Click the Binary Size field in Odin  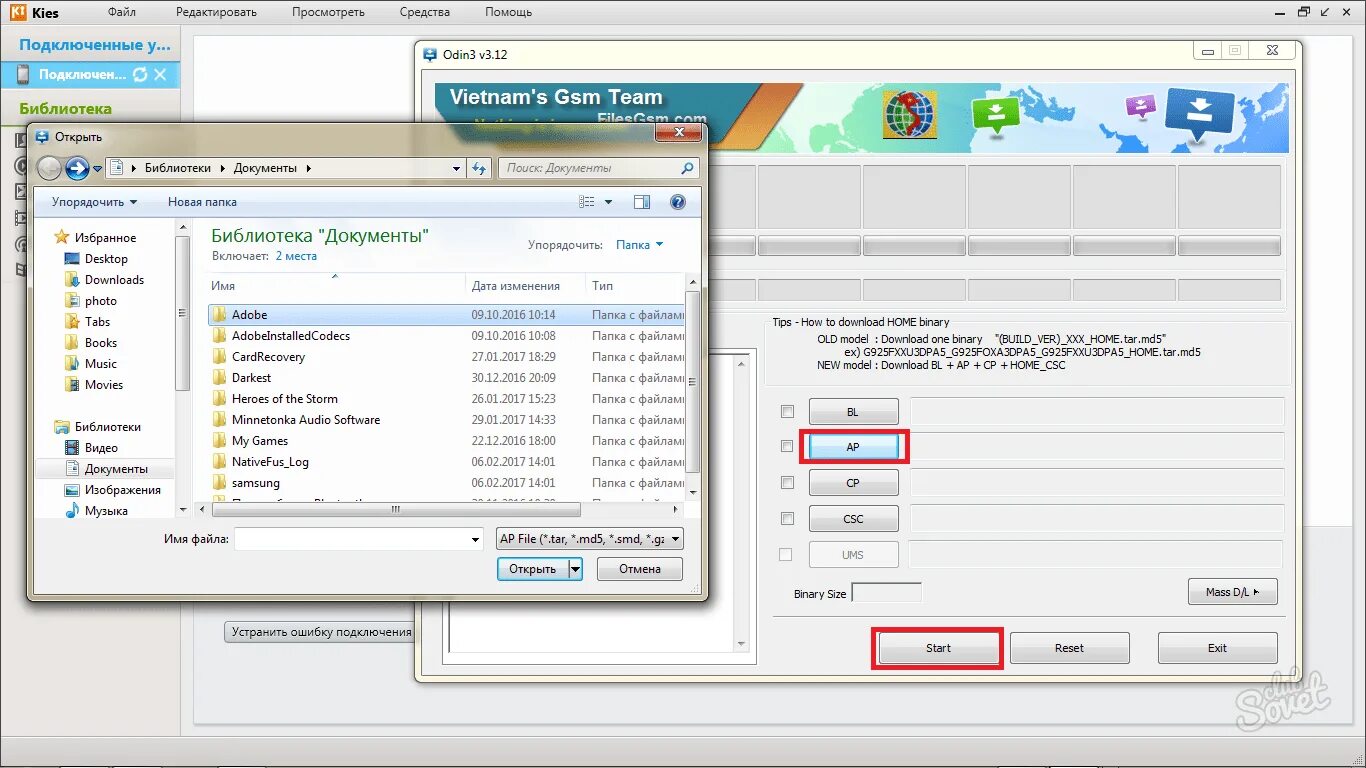point(886,593)
